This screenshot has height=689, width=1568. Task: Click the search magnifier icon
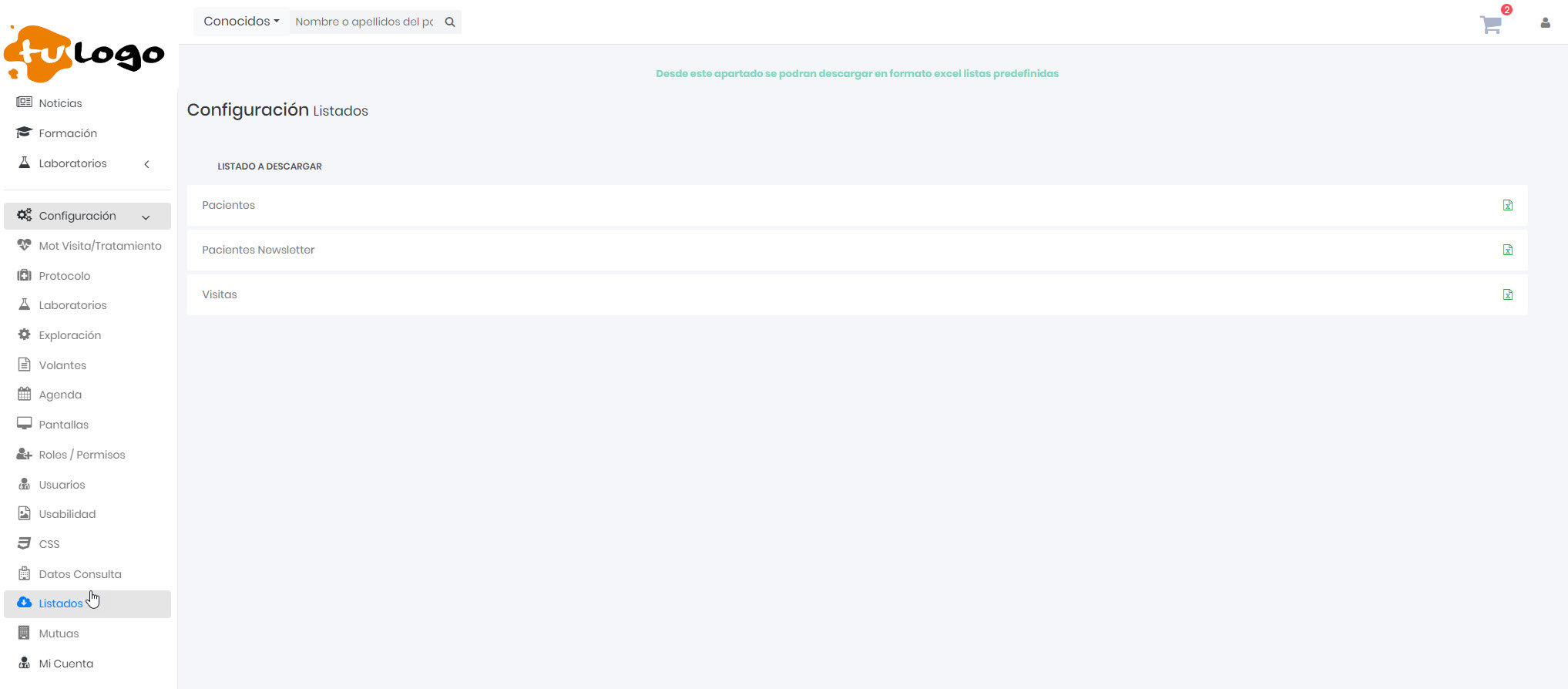coord(450,22)
